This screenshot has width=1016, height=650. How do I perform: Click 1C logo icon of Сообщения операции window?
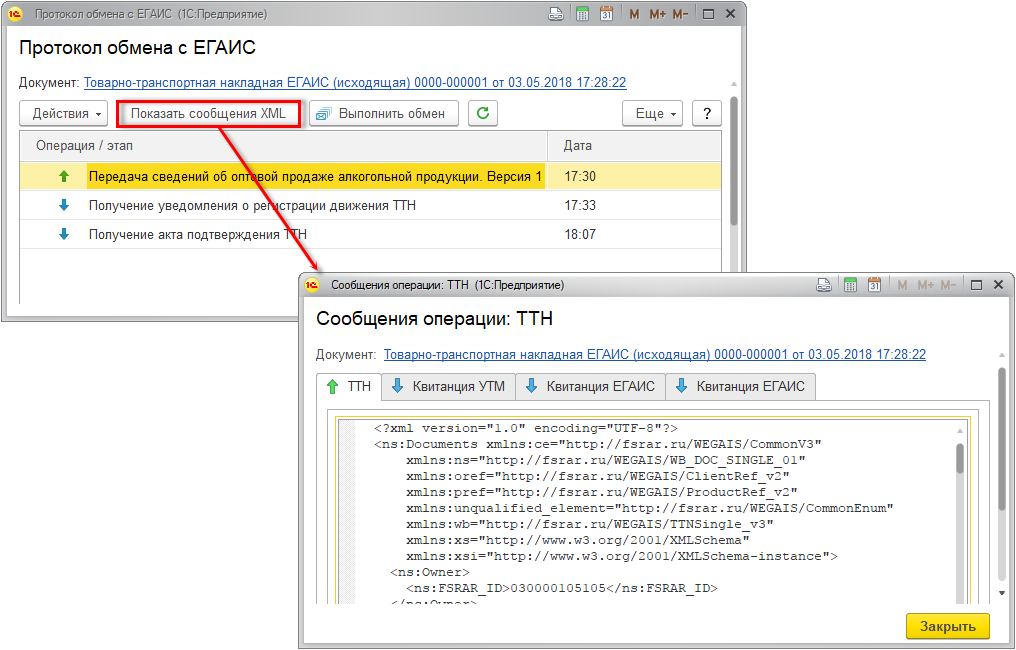click(x=312, y=284)
